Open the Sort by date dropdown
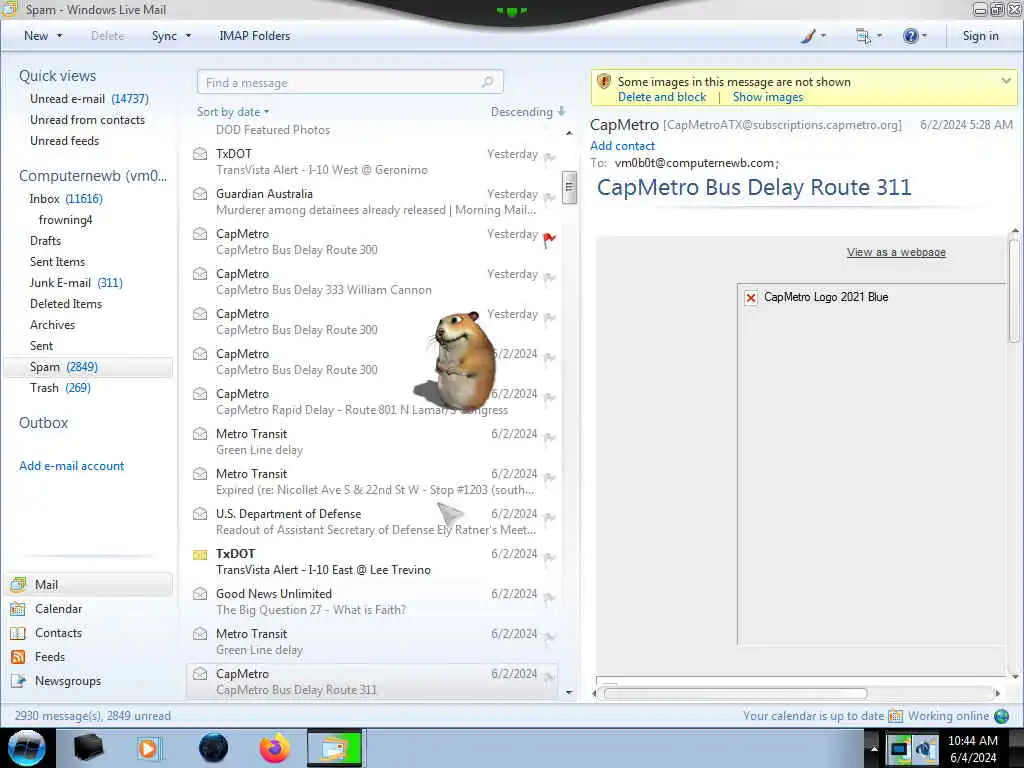The image size is (1024, 768). [233, 112]
